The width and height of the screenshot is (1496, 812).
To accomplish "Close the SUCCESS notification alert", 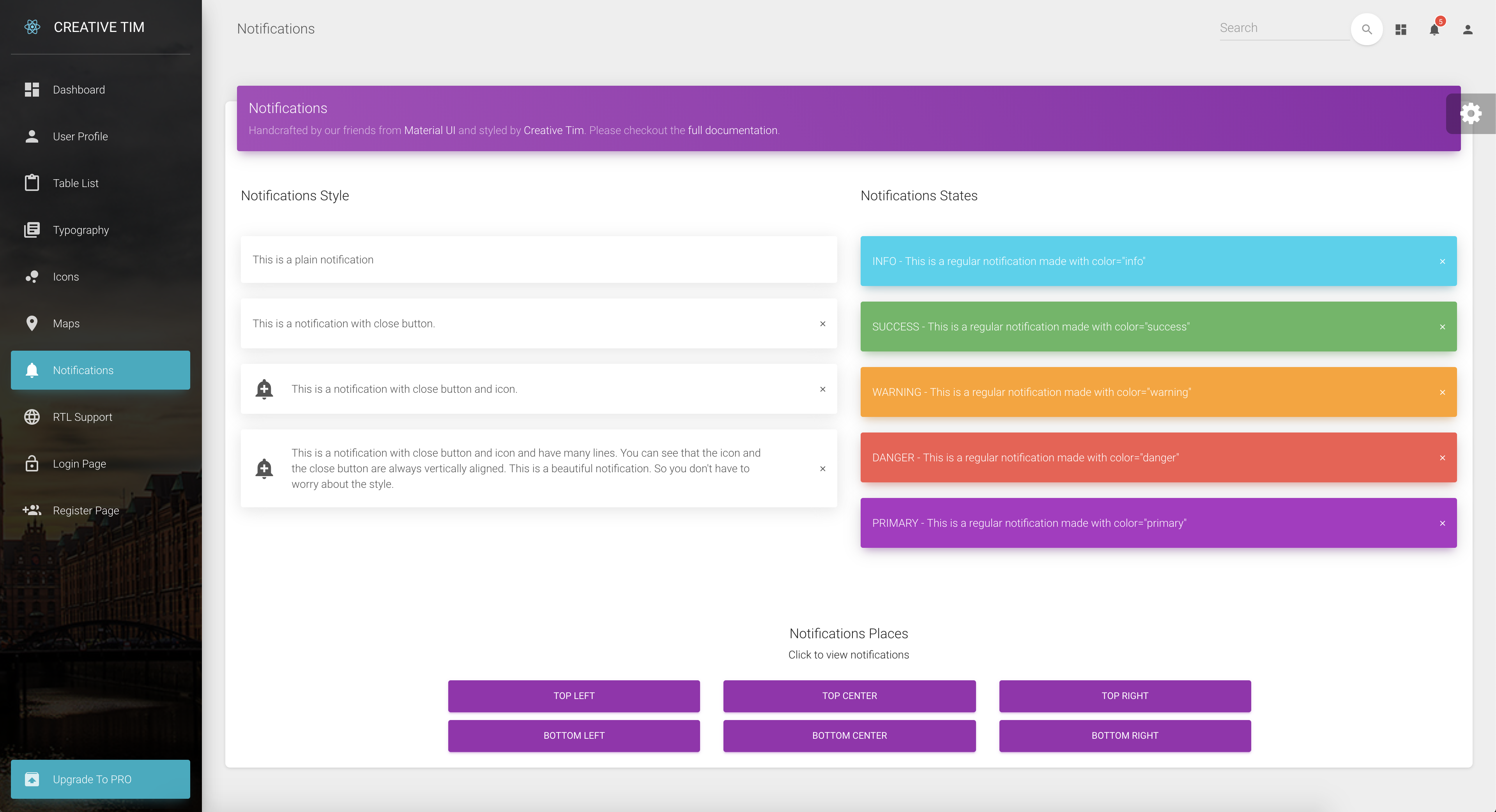I will pos(1442,327).
